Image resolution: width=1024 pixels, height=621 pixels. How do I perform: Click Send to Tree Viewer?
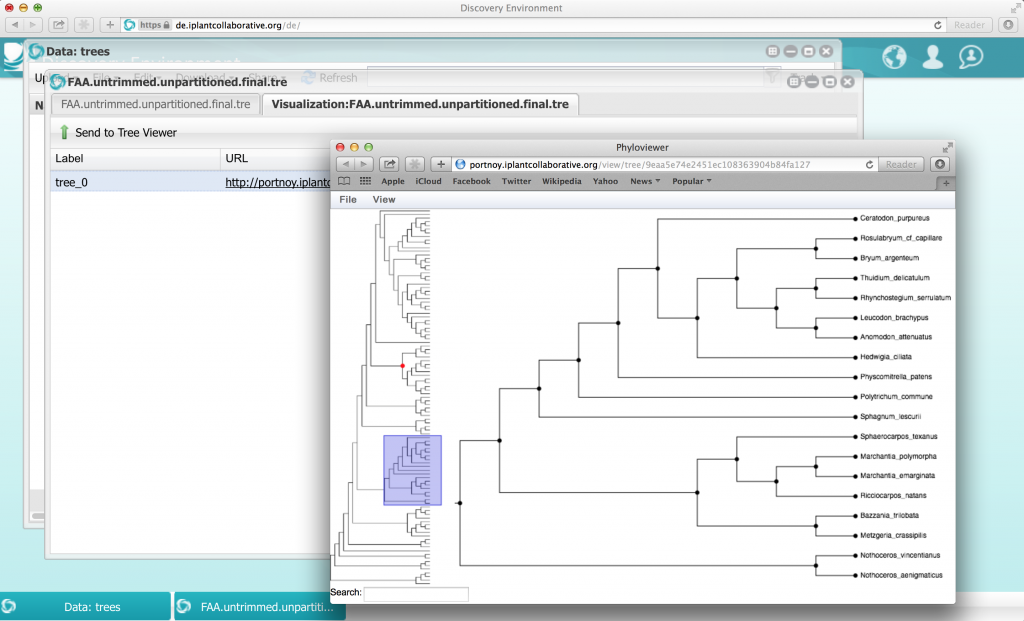click(x=118, y=133)
